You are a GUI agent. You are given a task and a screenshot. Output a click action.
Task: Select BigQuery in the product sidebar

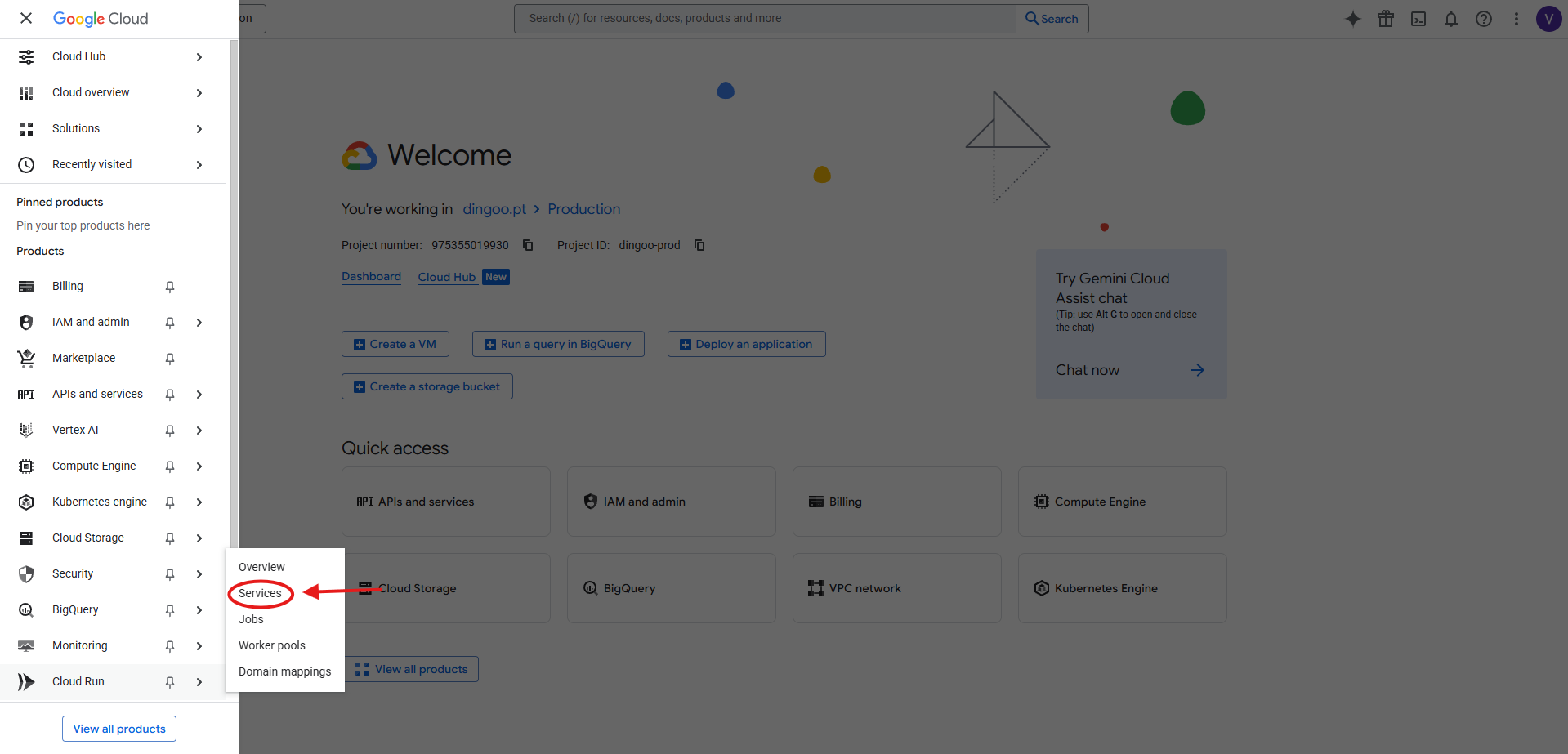click(x=75, y=609)
